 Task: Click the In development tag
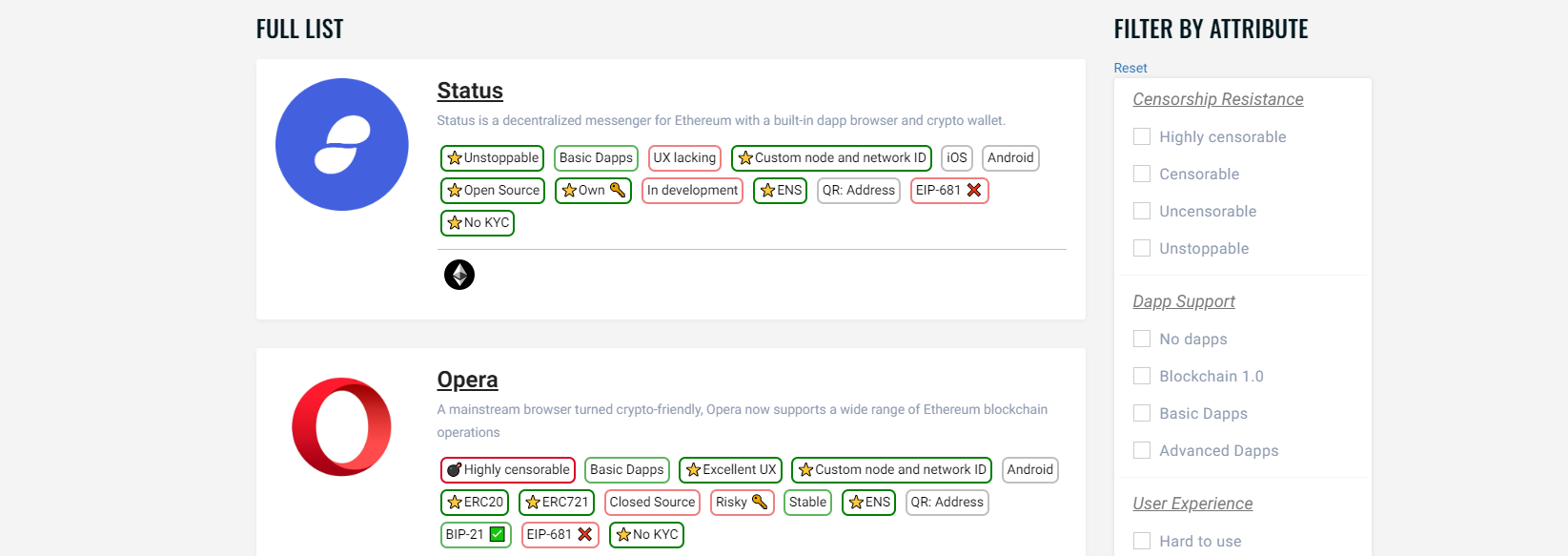(x=692, y=190)
